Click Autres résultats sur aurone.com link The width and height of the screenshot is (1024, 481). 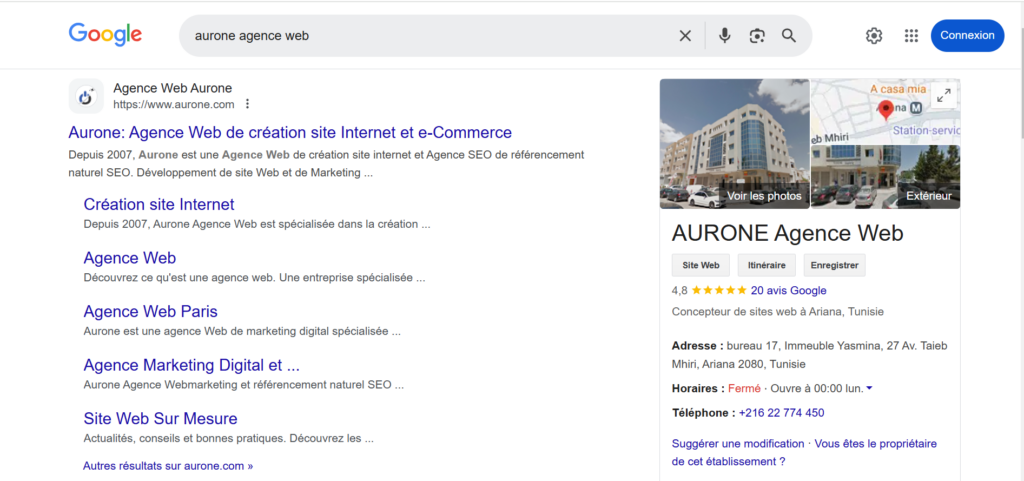coord(168,466)
